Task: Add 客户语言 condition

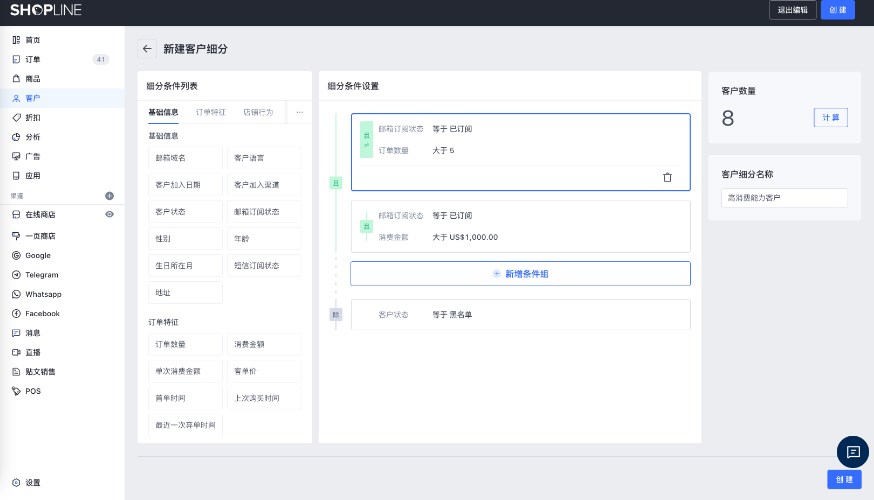Action: pos(264,158)
